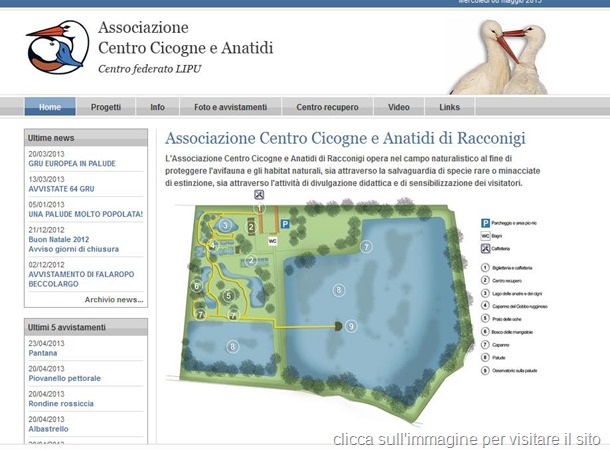The width and height of the screenshot is (610, 450).
Task: Open the Buon Natale 2012 news link
Action: 59,240
